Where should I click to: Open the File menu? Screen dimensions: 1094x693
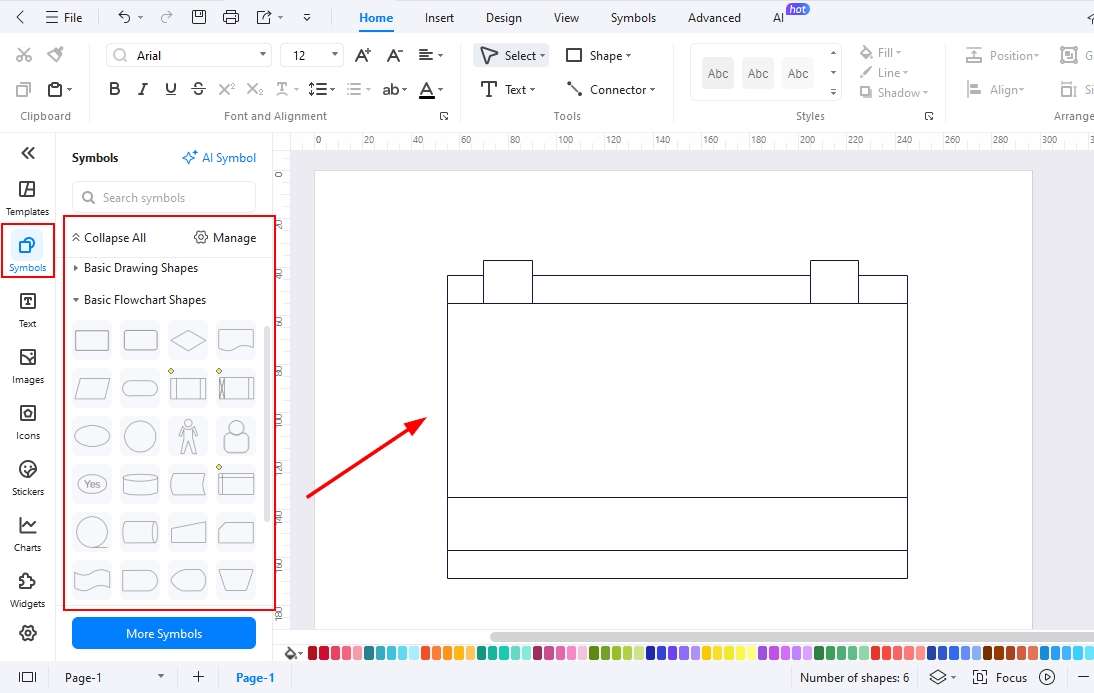(x=63, y=17)
